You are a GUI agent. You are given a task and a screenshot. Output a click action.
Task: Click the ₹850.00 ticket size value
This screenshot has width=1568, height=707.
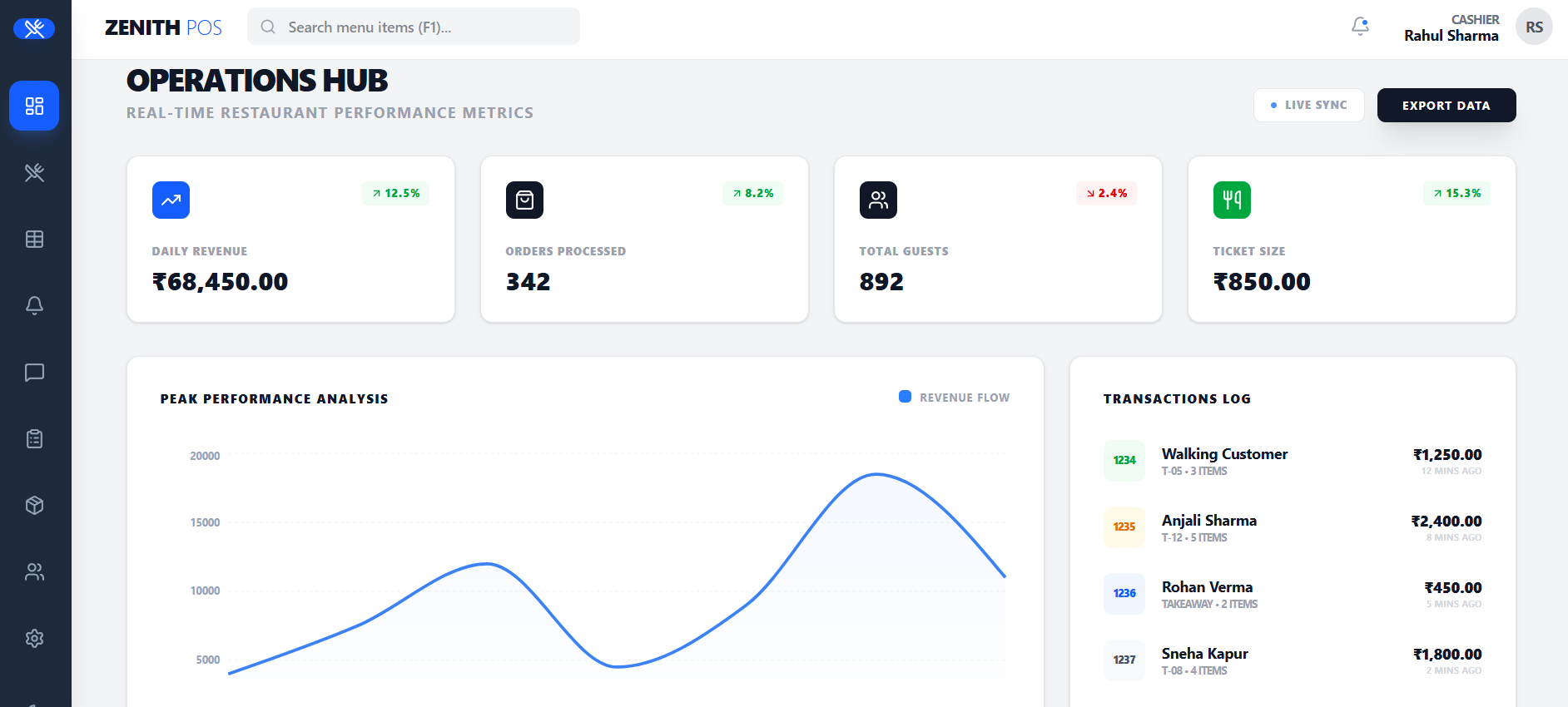1262,282
